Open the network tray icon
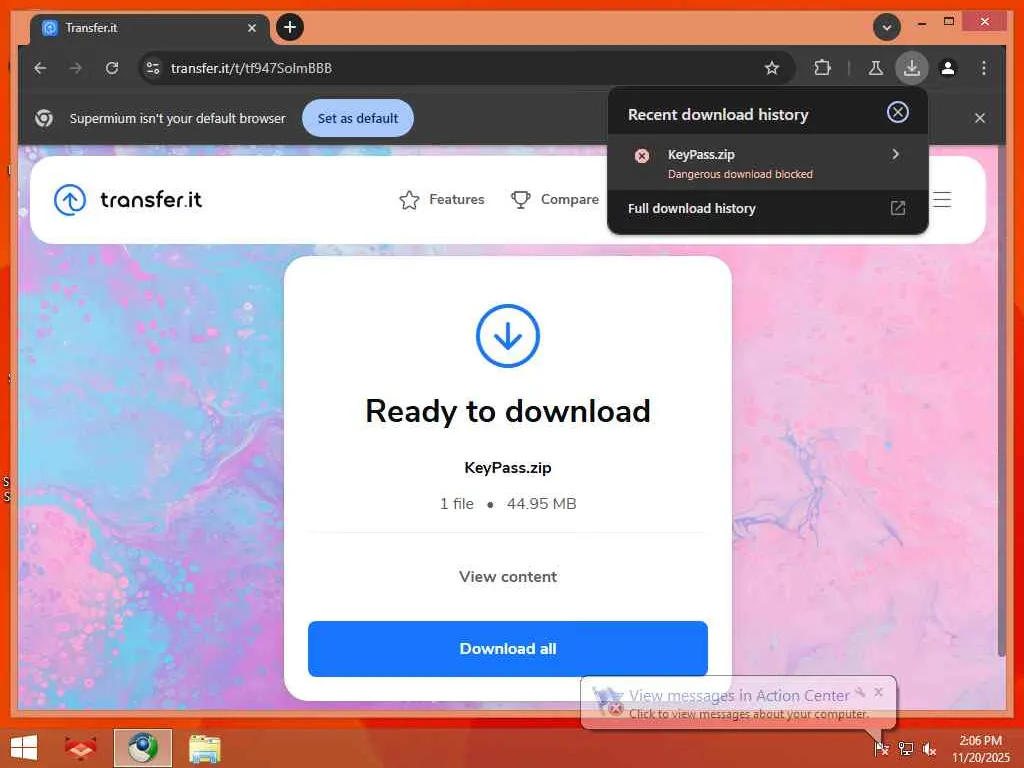Screen dimensions: 1024x768 point(906,748)
